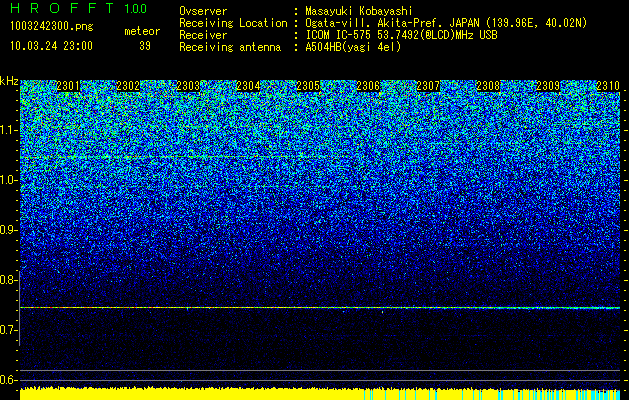
Task: Click the HROFFT 1.0.0 title text
Action: click(79, 8)
